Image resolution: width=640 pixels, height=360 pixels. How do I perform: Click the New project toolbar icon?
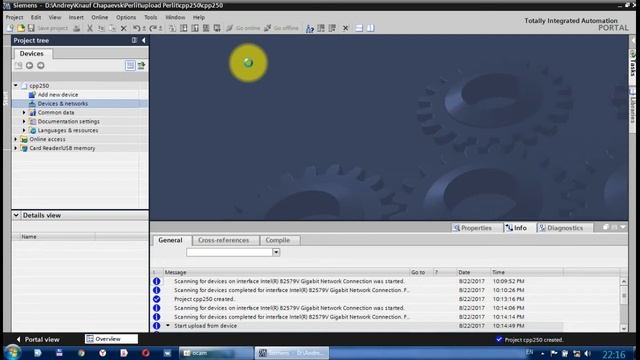click(10, 28)
